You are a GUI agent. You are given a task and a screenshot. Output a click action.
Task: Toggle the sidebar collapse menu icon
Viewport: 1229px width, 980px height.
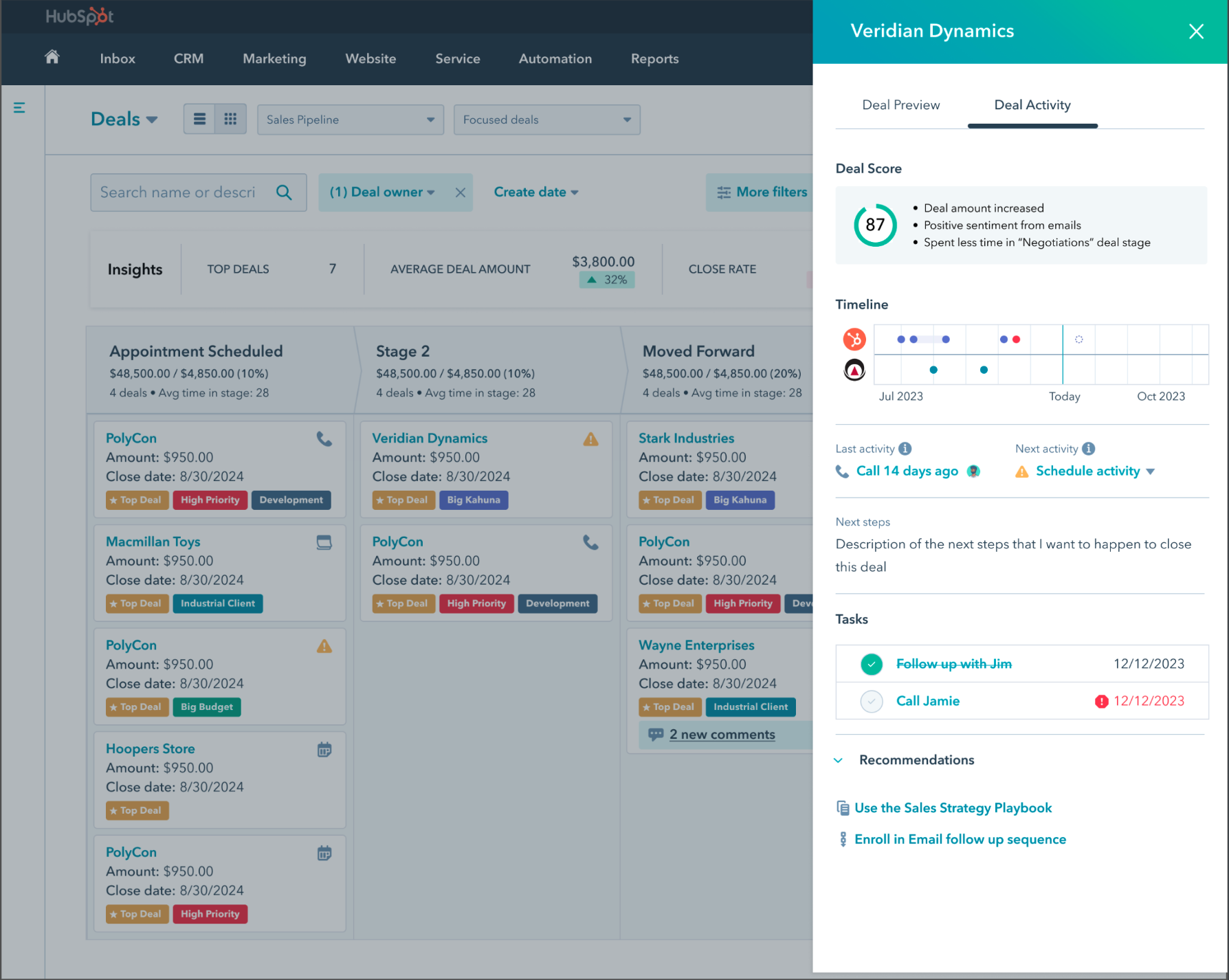click(19, 107)
